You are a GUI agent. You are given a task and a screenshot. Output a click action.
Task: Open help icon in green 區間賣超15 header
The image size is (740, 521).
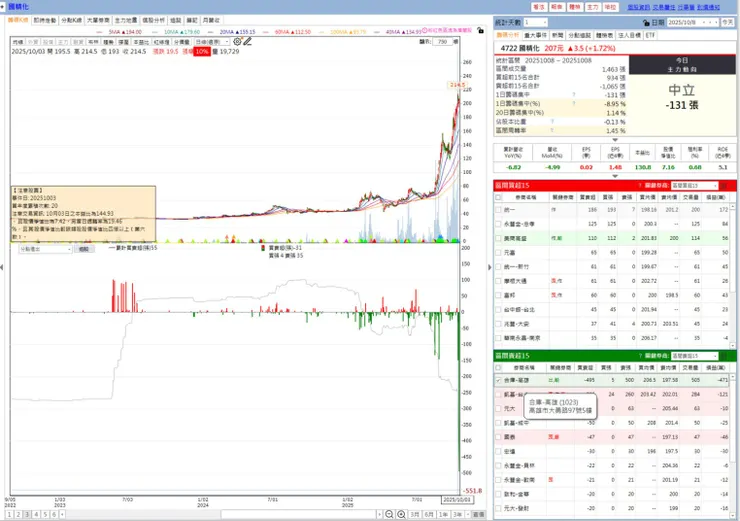coord(640,356)
